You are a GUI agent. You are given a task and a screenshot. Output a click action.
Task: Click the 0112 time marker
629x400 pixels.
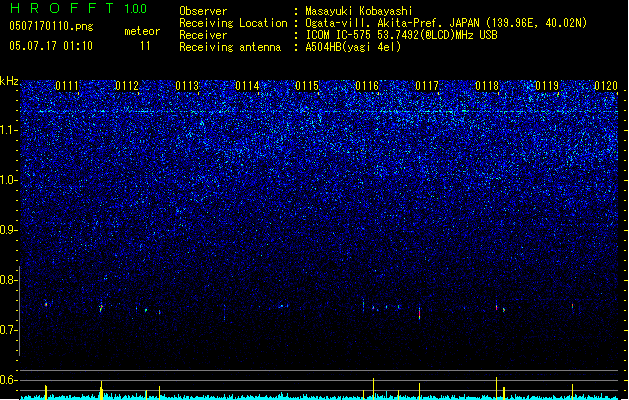[127, 86]
